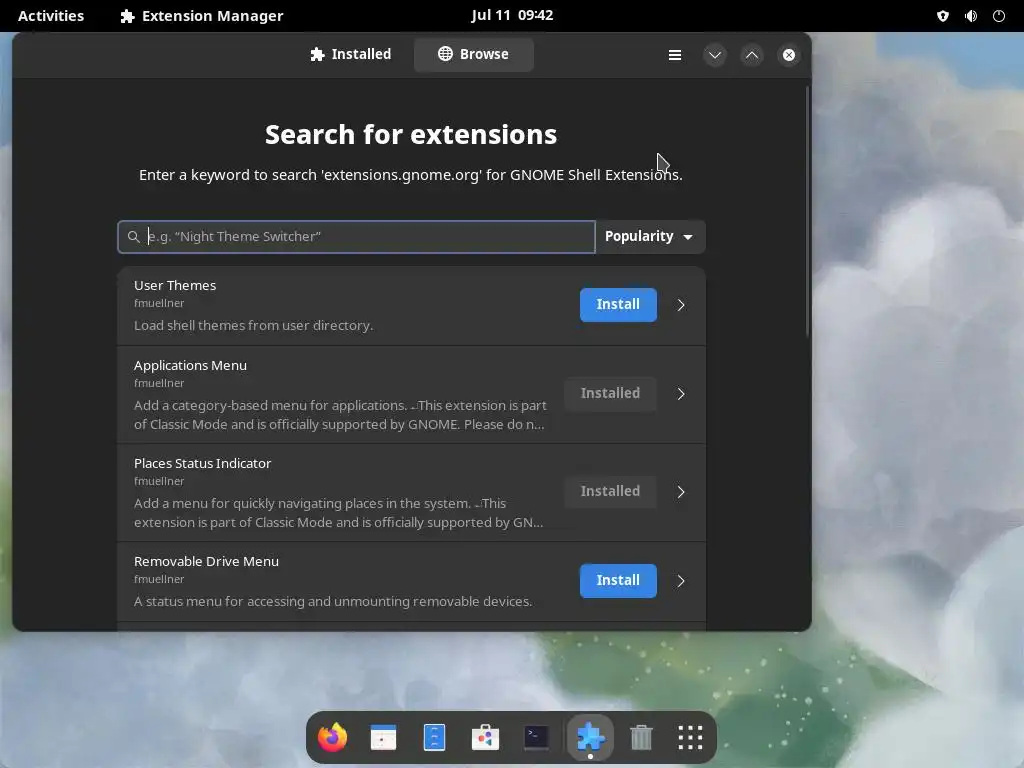Expand User Themes details chevron

(x=680, y=305)
